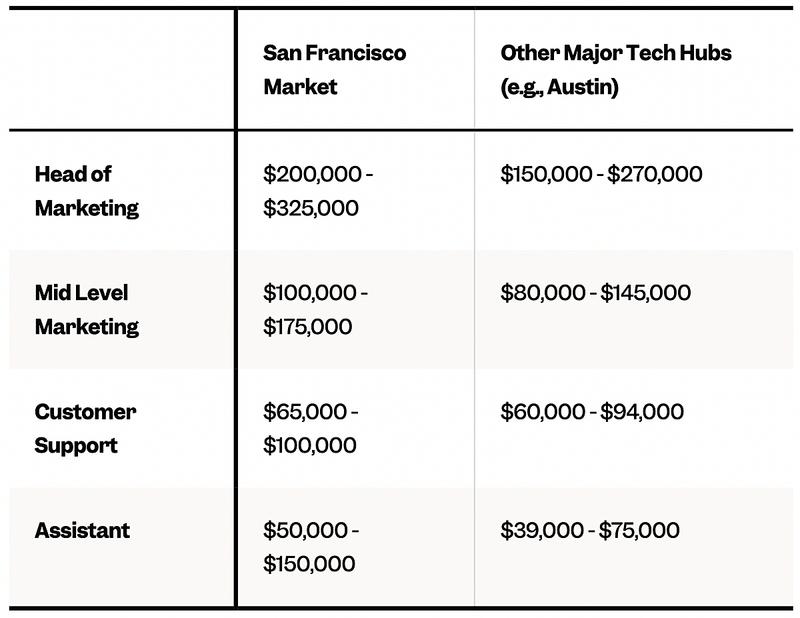Click the San Francisco Market column header
Image resolution: width=800 pixels, height=618 pixels.
(x=334, y=69)
